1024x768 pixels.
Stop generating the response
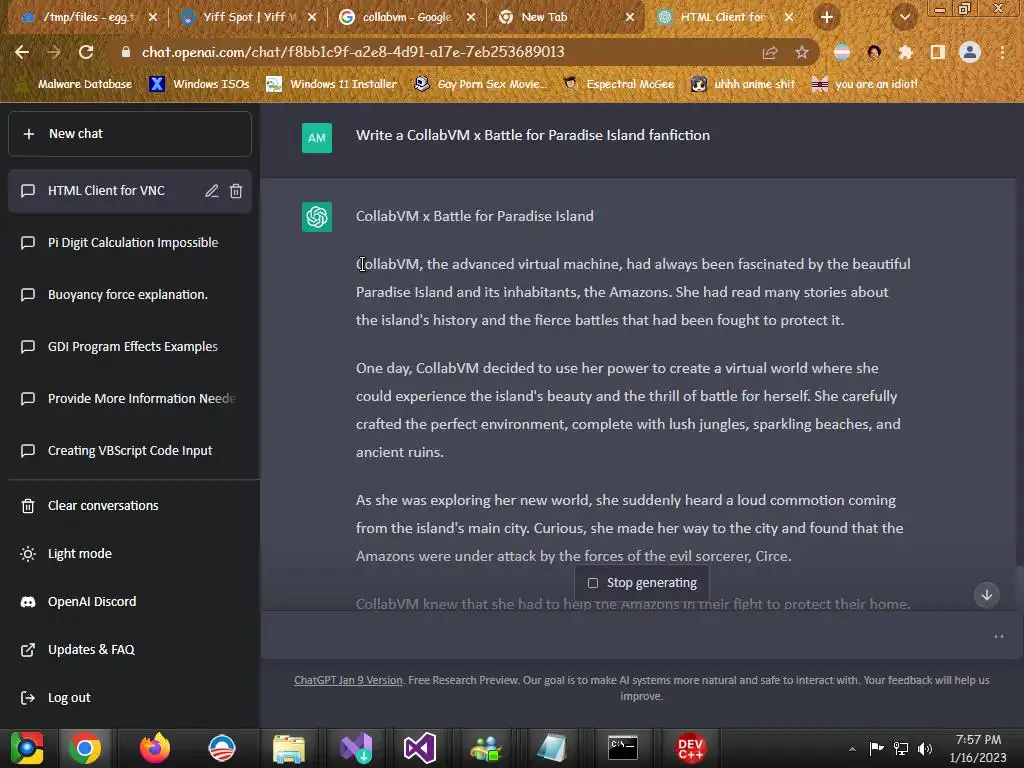642,583
